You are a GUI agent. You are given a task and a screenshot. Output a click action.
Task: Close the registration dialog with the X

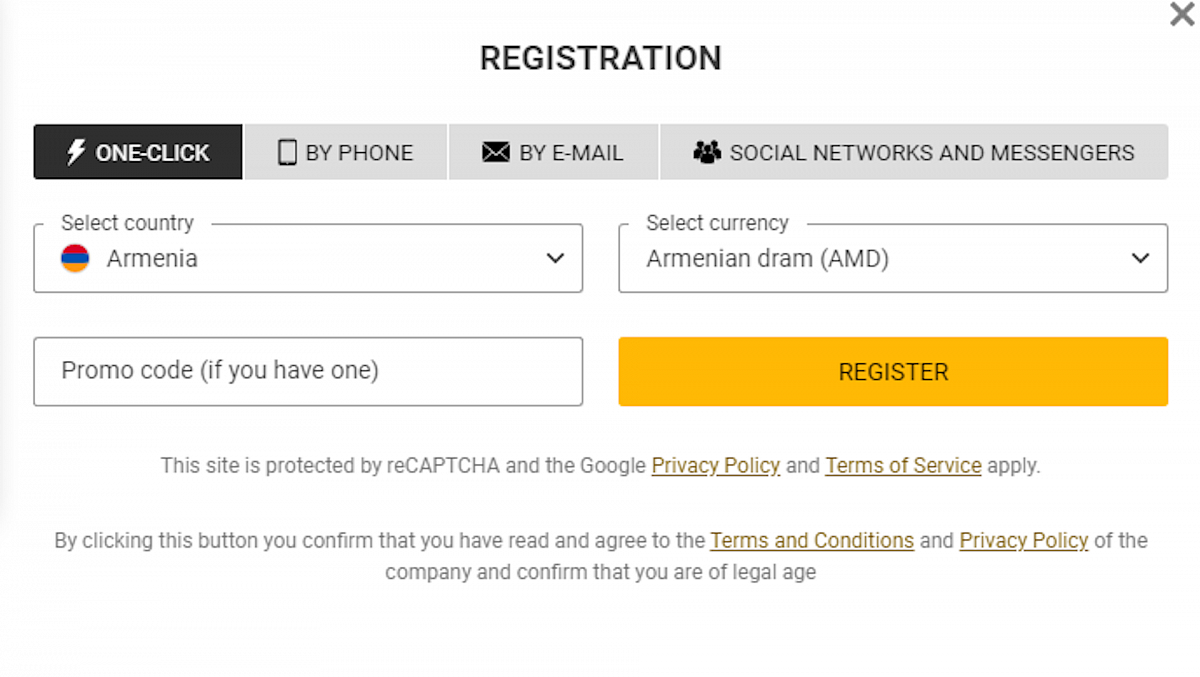1181,15
